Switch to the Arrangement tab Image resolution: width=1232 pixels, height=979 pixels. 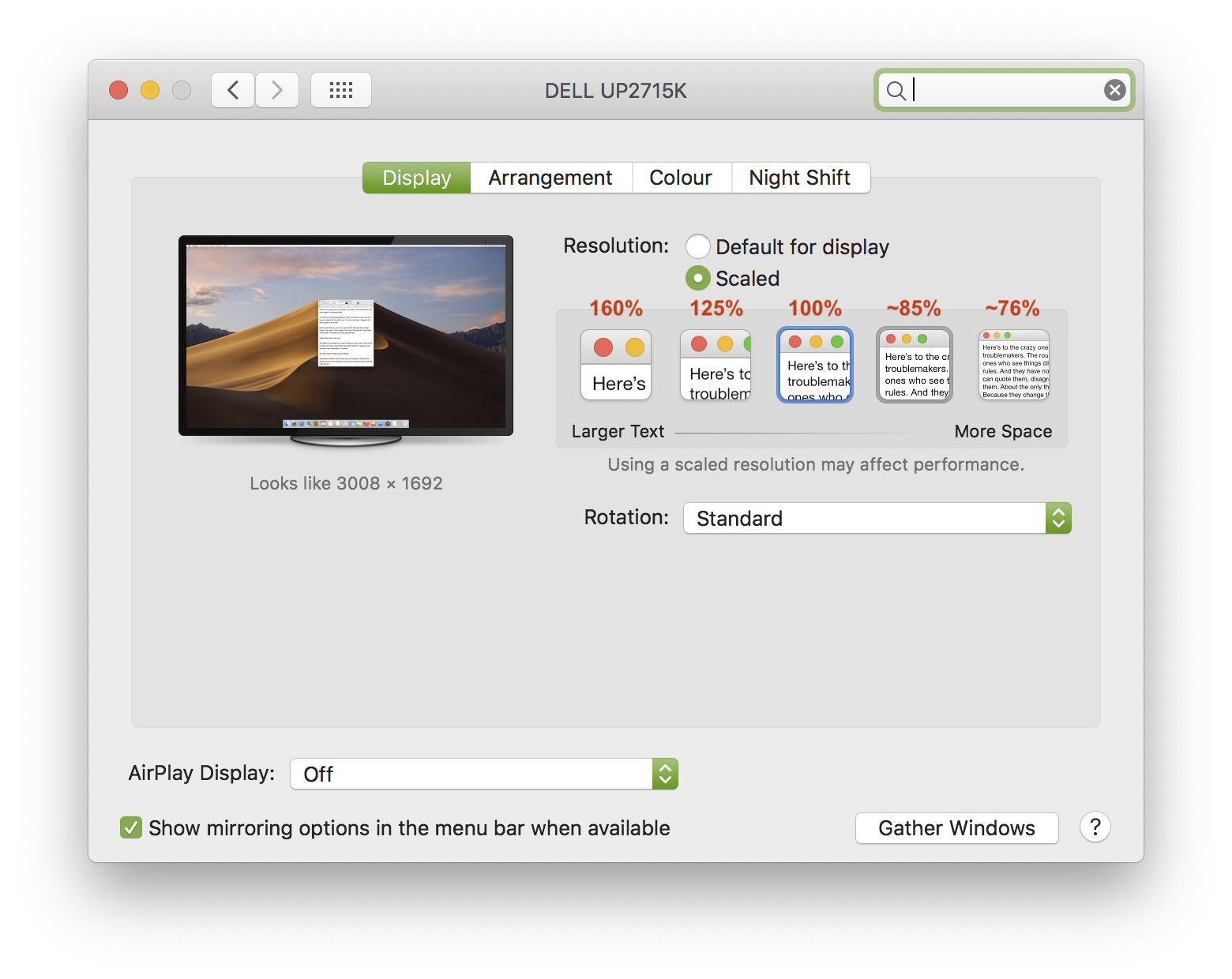[550, 178]
